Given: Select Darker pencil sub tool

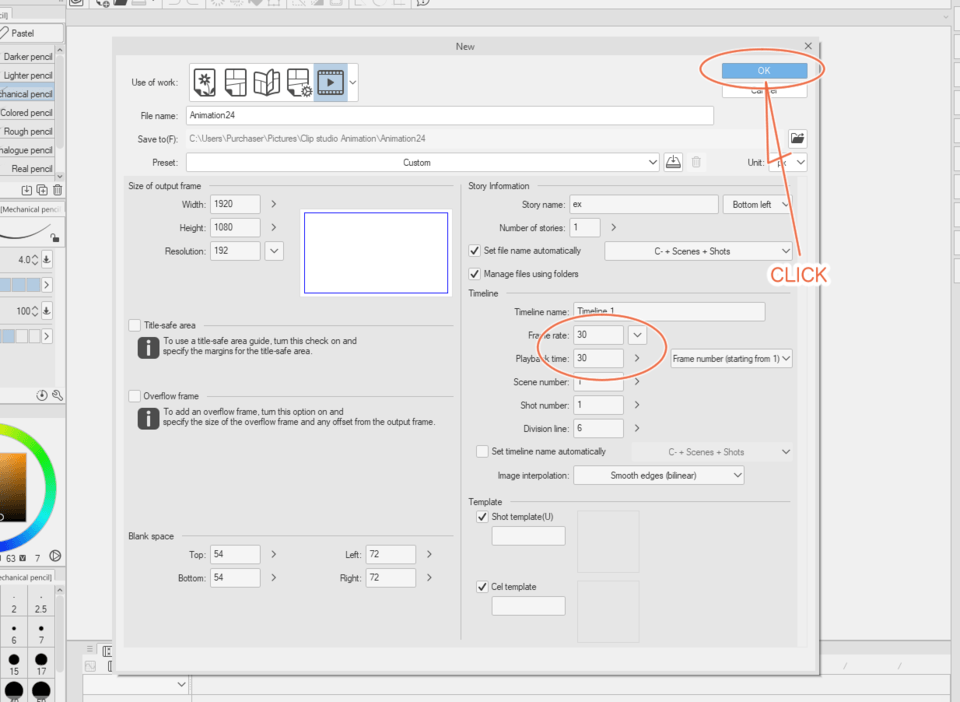Looking at the screenshot, I should click(28, 56).
